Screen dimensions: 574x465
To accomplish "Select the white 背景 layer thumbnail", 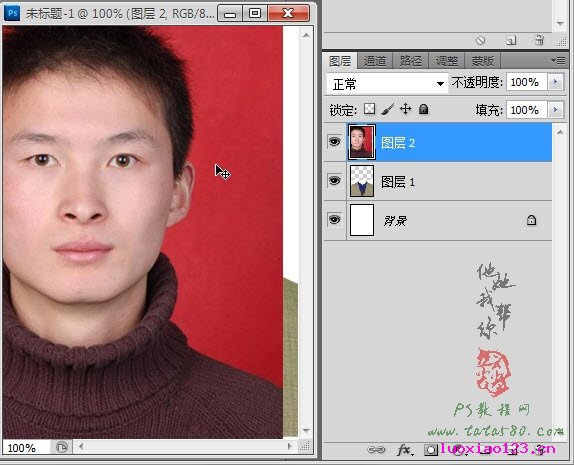I will coord(362,220).
